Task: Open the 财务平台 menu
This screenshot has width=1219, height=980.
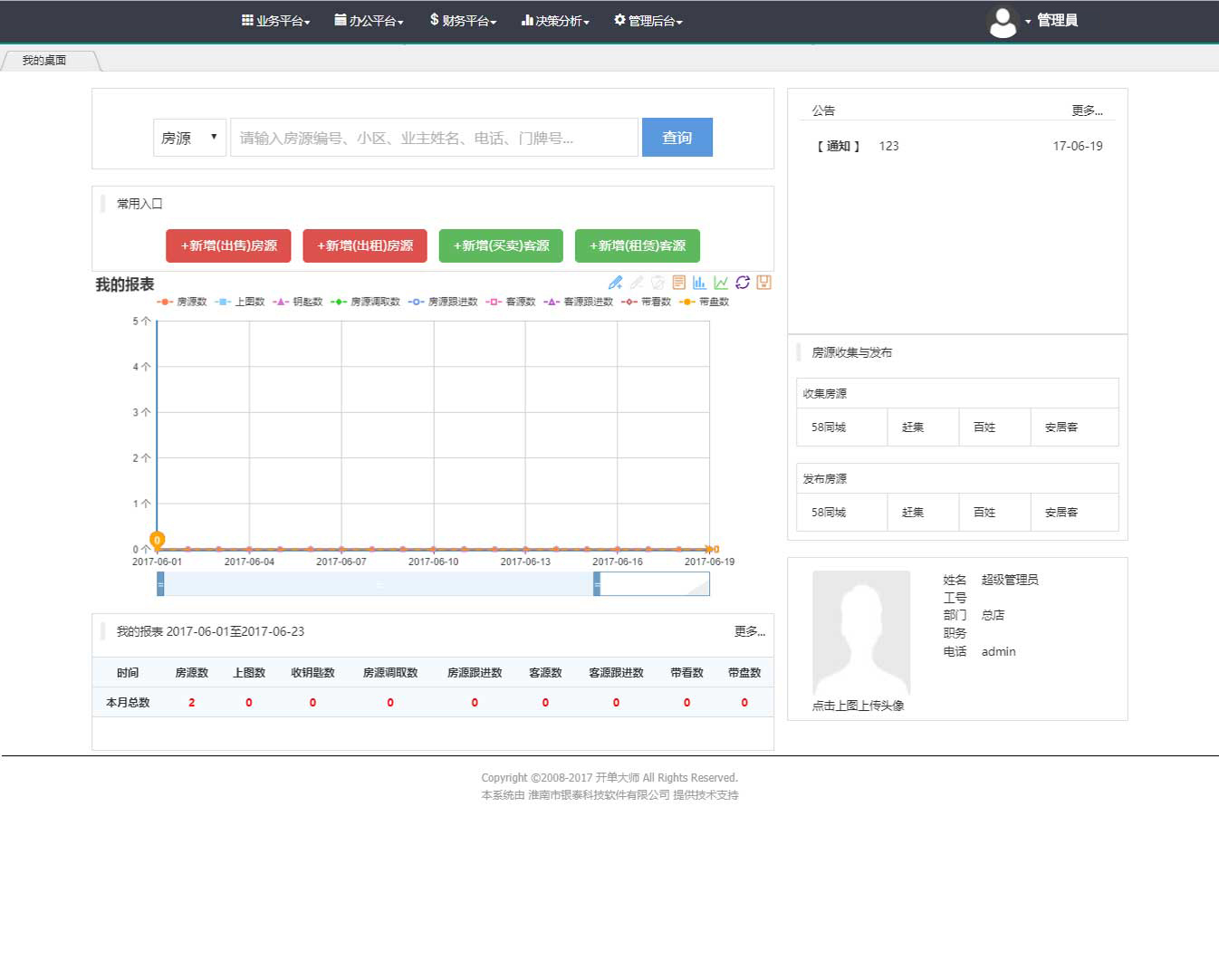Action: [x=463, y=21]
